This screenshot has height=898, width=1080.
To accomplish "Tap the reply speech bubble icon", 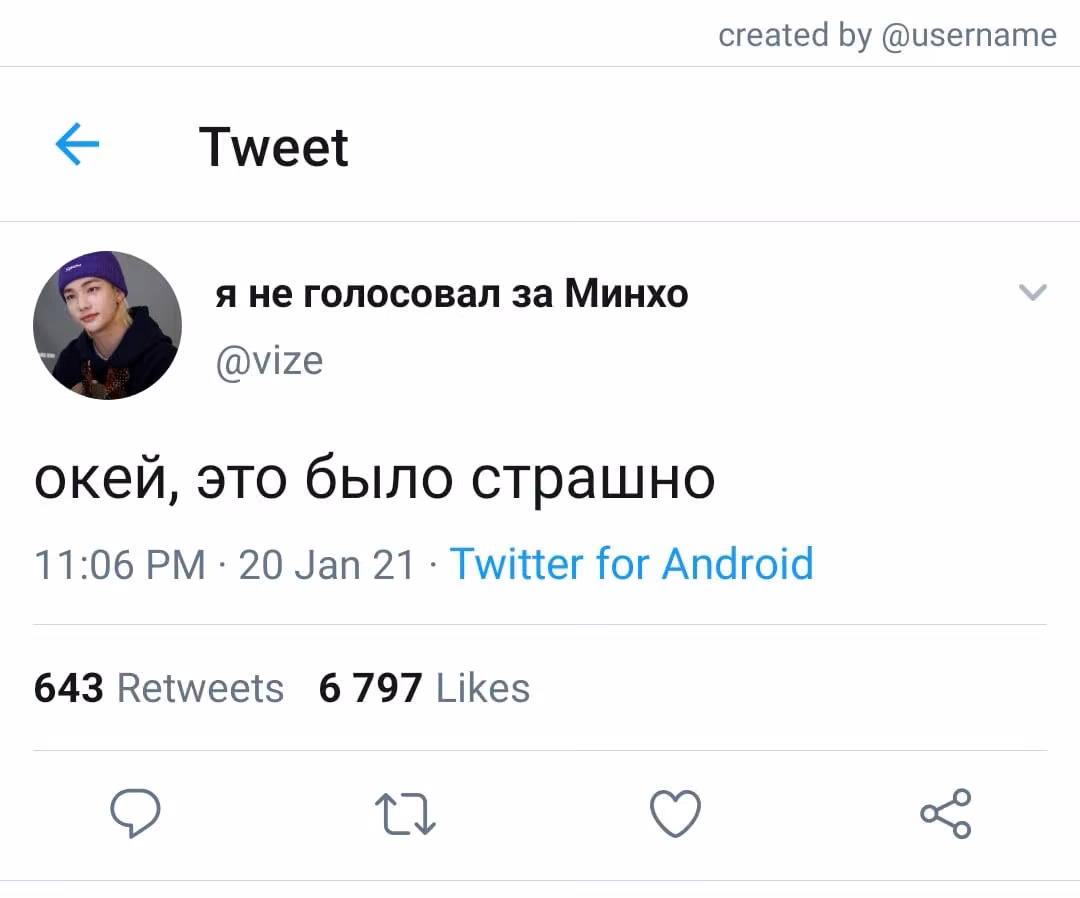I will 135,813.
